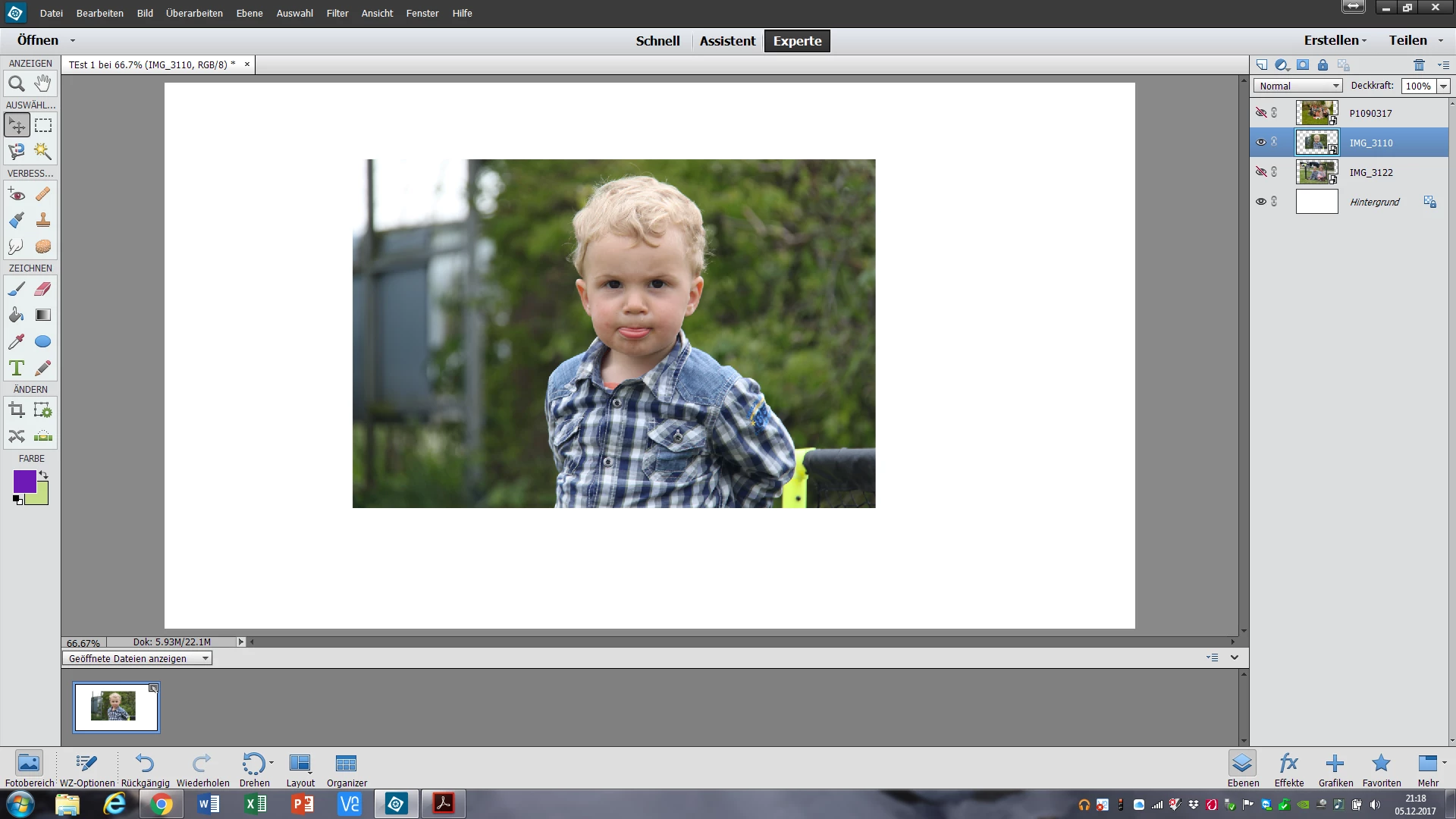Open the Filter menu
1456x819 pixels.
[x=337, y=13]
